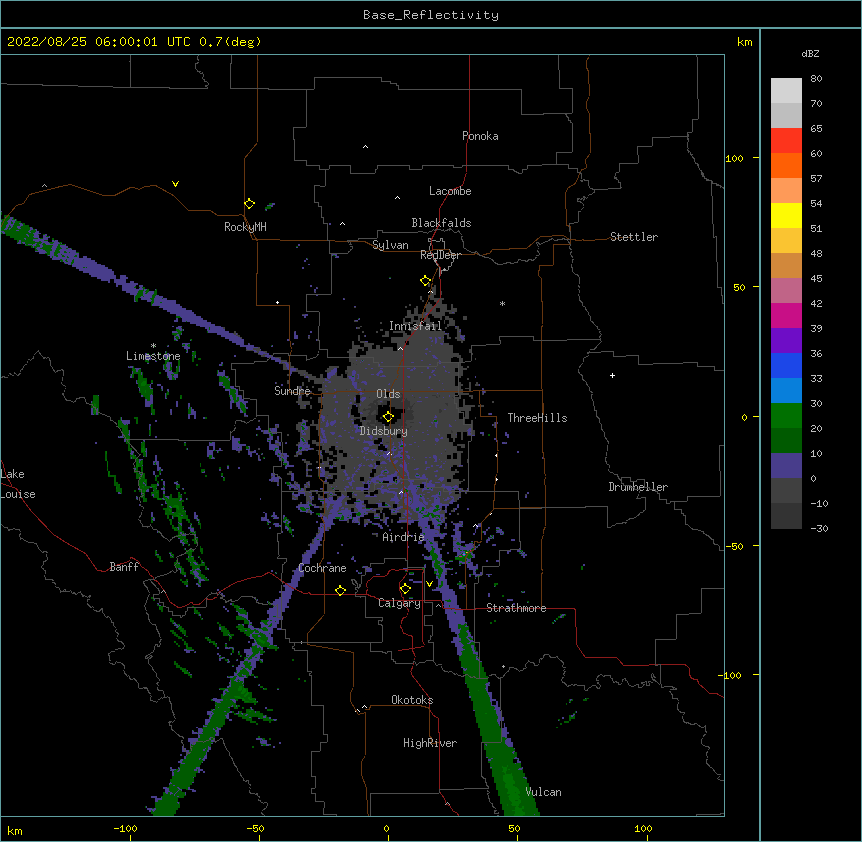
Task: Click the ThreeHills label
Action: 537,418
